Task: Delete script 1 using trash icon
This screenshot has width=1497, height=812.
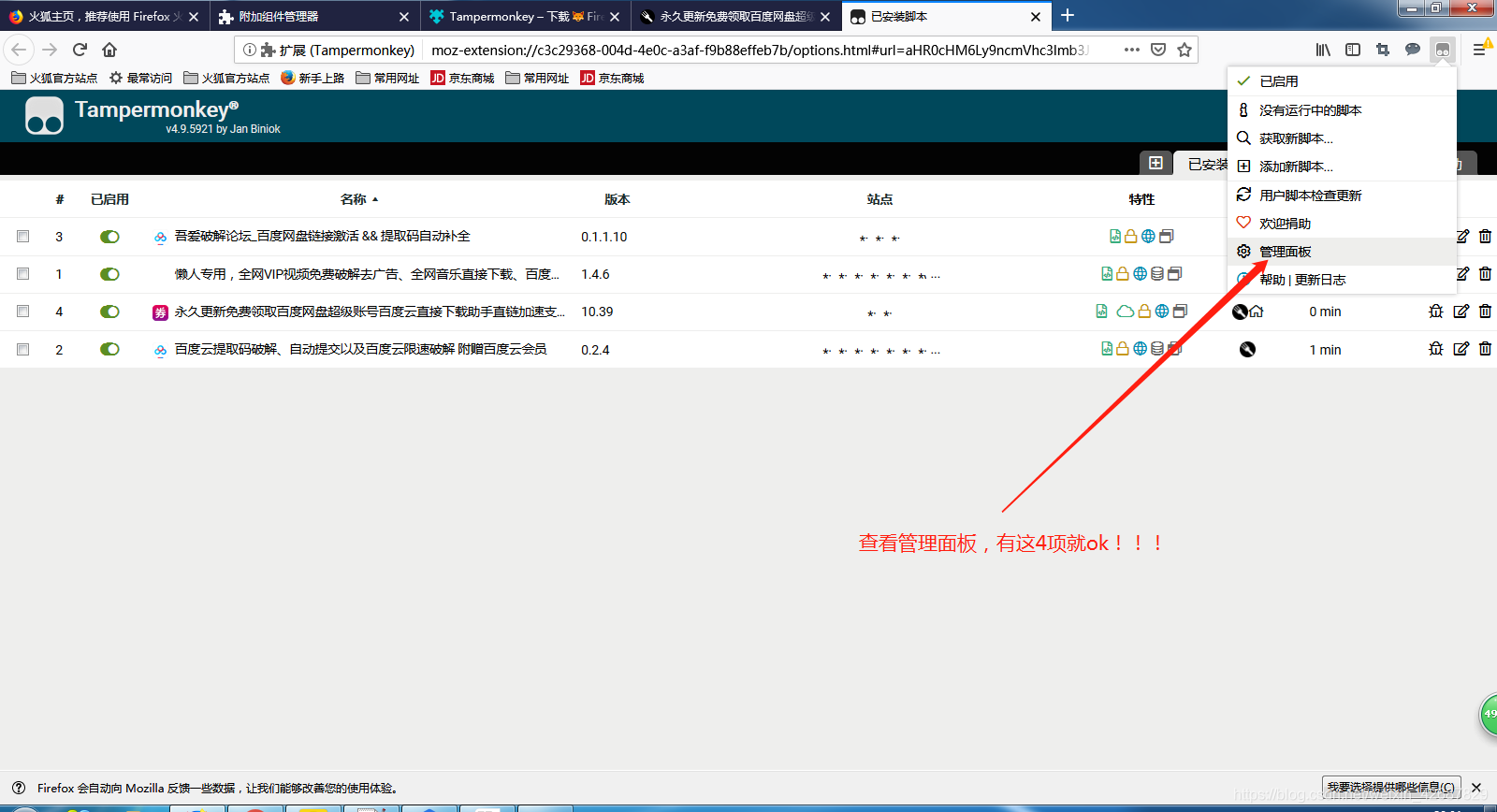Action: click(1485, 273)
